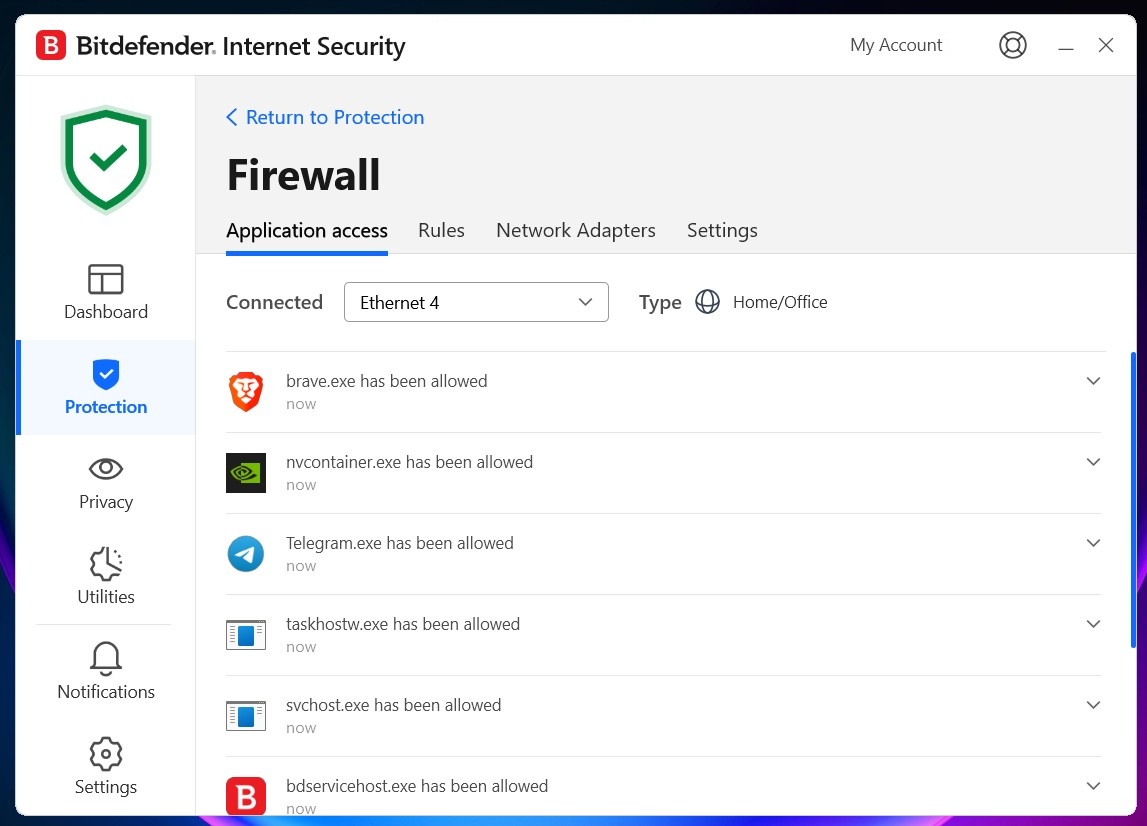
Task: Open the Ethernet 4 adapter dropdown
Action: point(476,302)
